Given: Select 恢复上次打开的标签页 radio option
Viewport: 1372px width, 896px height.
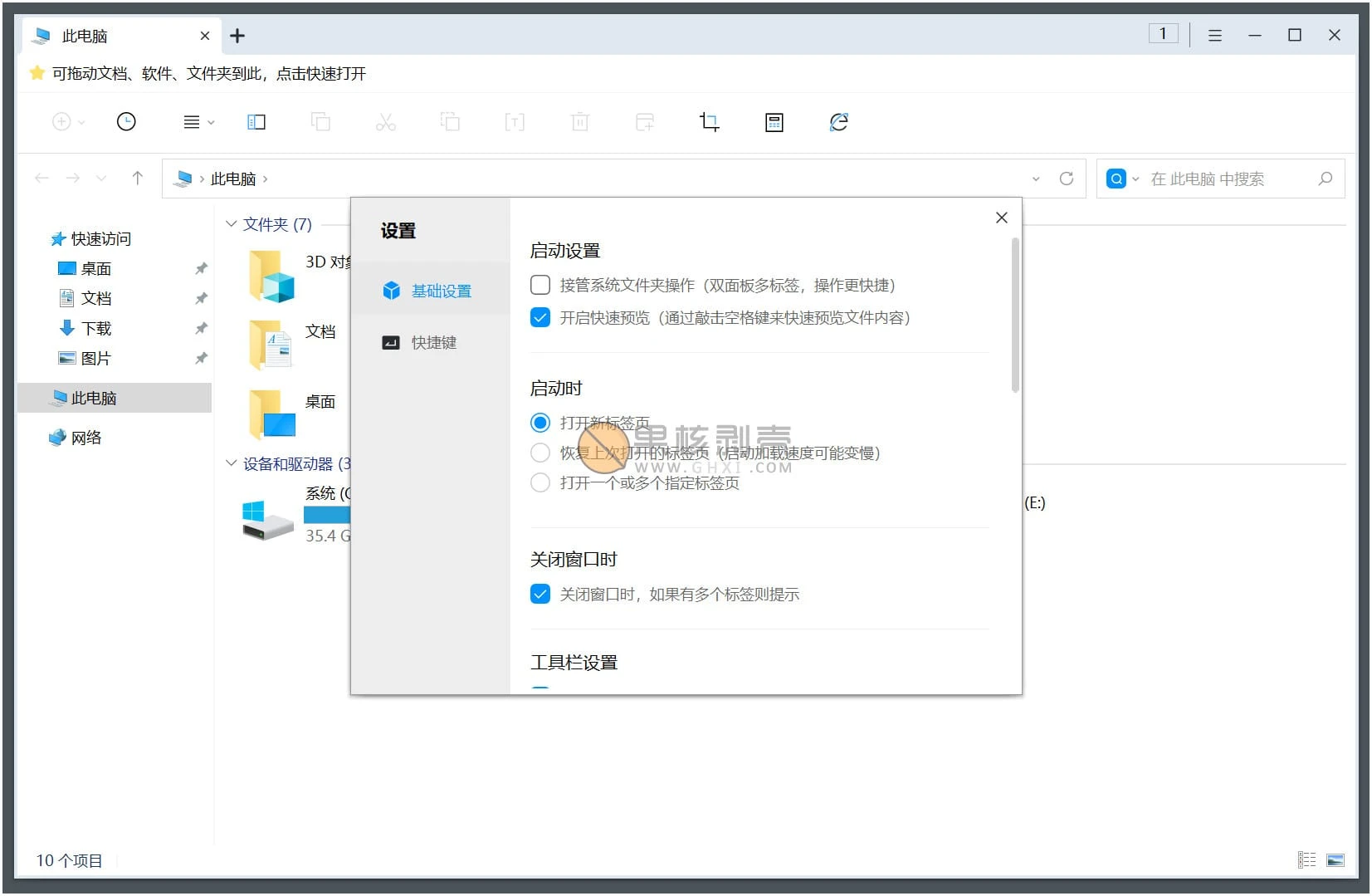Looking at the screenshot, I should click(540, 453).
